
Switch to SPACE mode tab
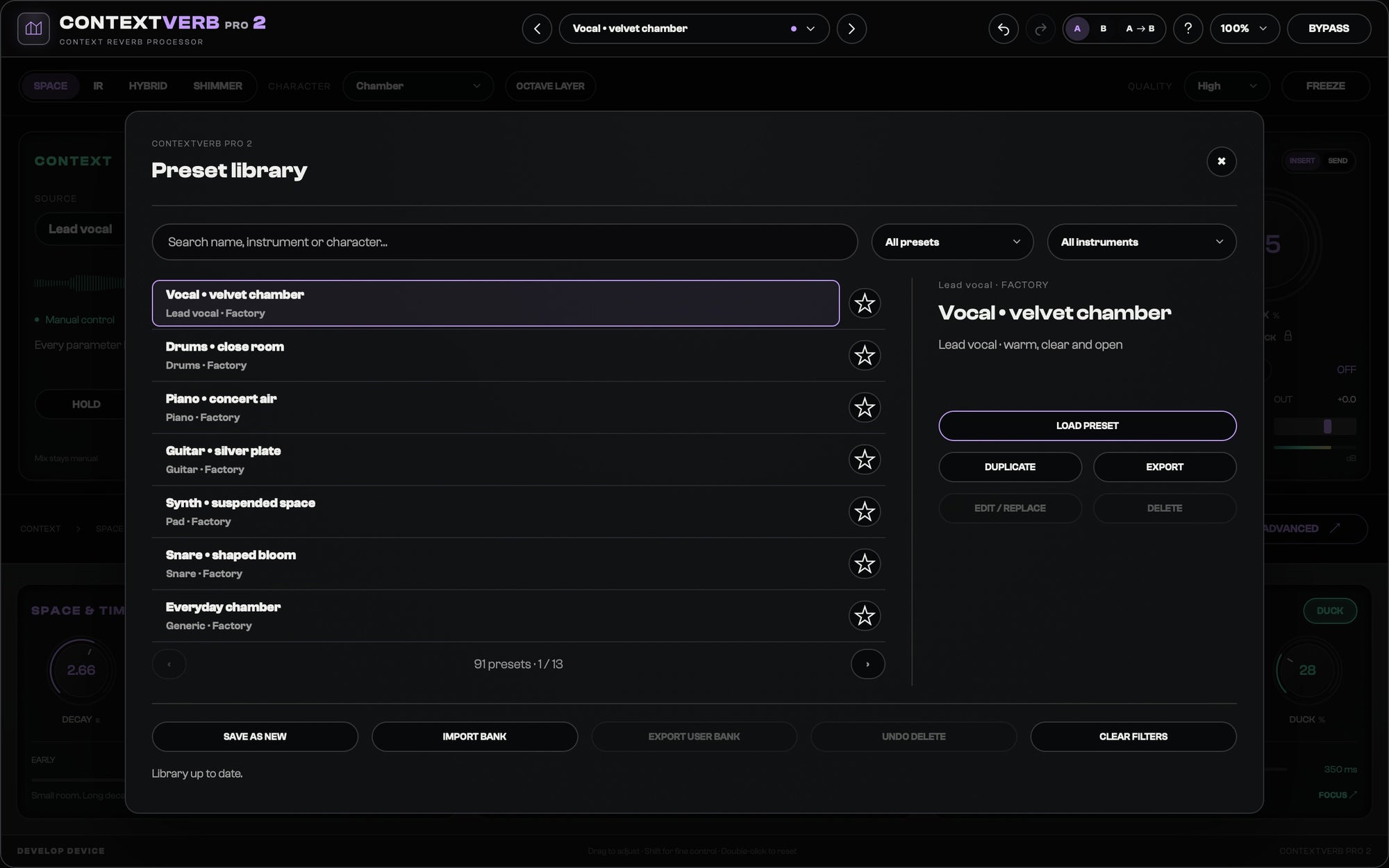51,86
